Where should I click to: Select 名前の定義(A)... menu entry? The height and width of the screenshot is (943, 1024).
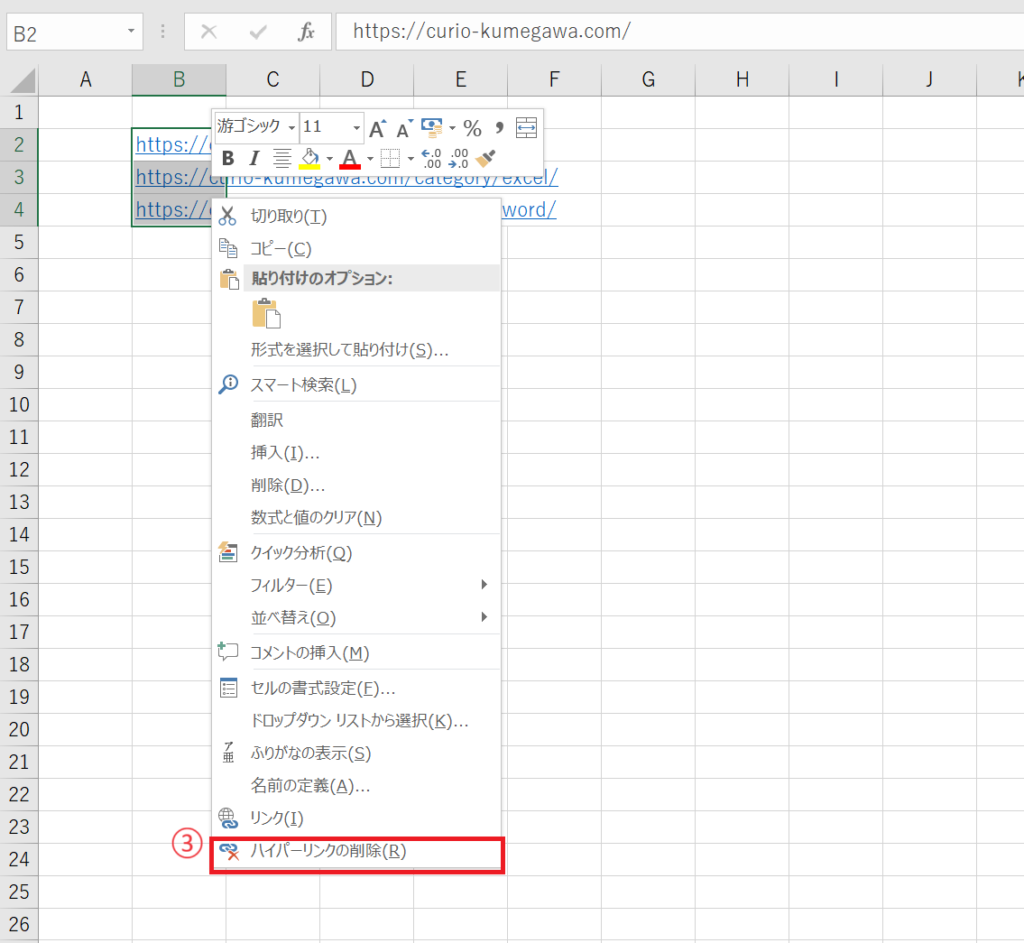coord(357,786)
